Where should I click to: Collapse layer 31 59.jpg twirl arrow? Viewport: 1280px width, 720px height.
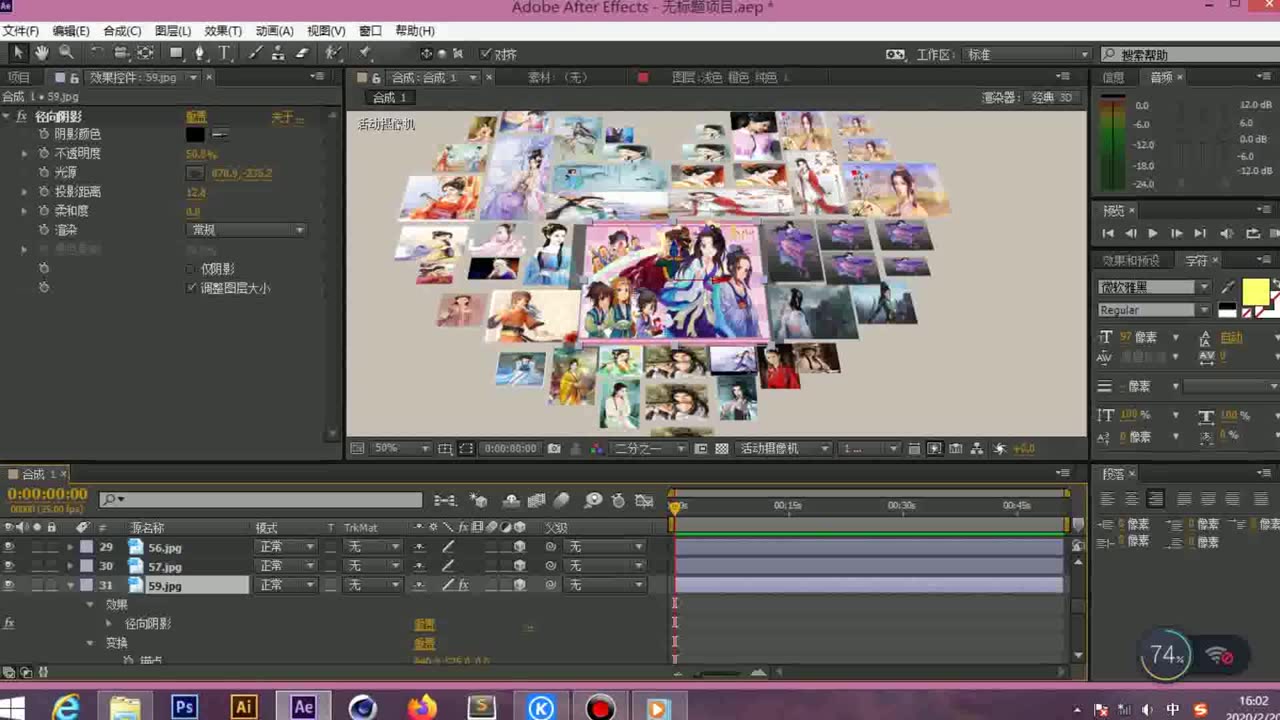(x=70, y=585)
